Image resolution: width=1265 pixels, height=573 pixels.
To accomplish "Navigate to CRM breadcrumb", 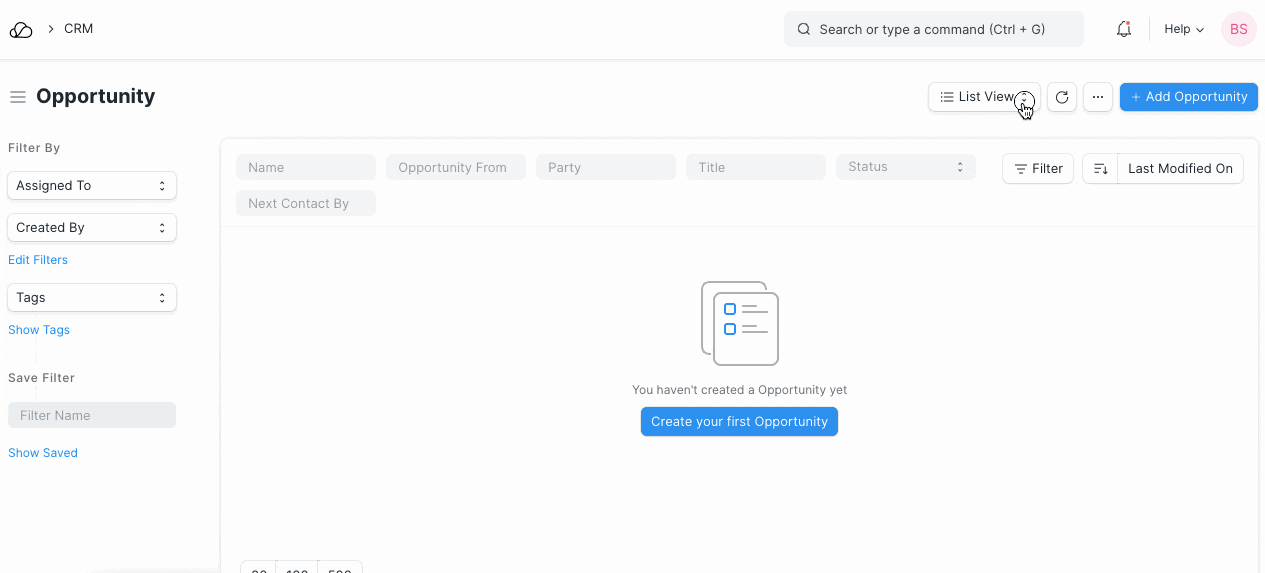I will tap(78, 29).
